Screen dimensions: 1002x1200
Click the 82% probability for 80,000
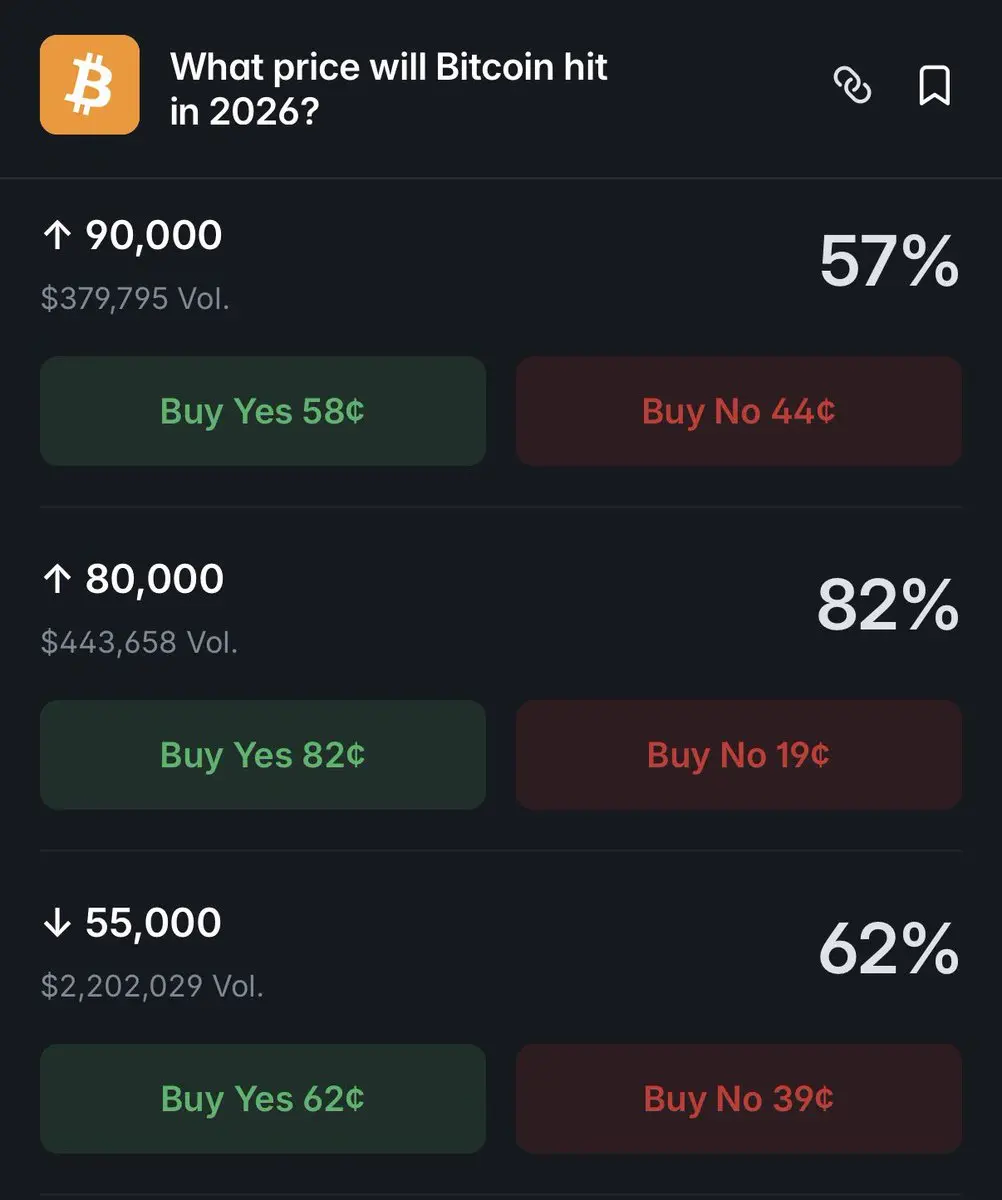tap(888, 606)
